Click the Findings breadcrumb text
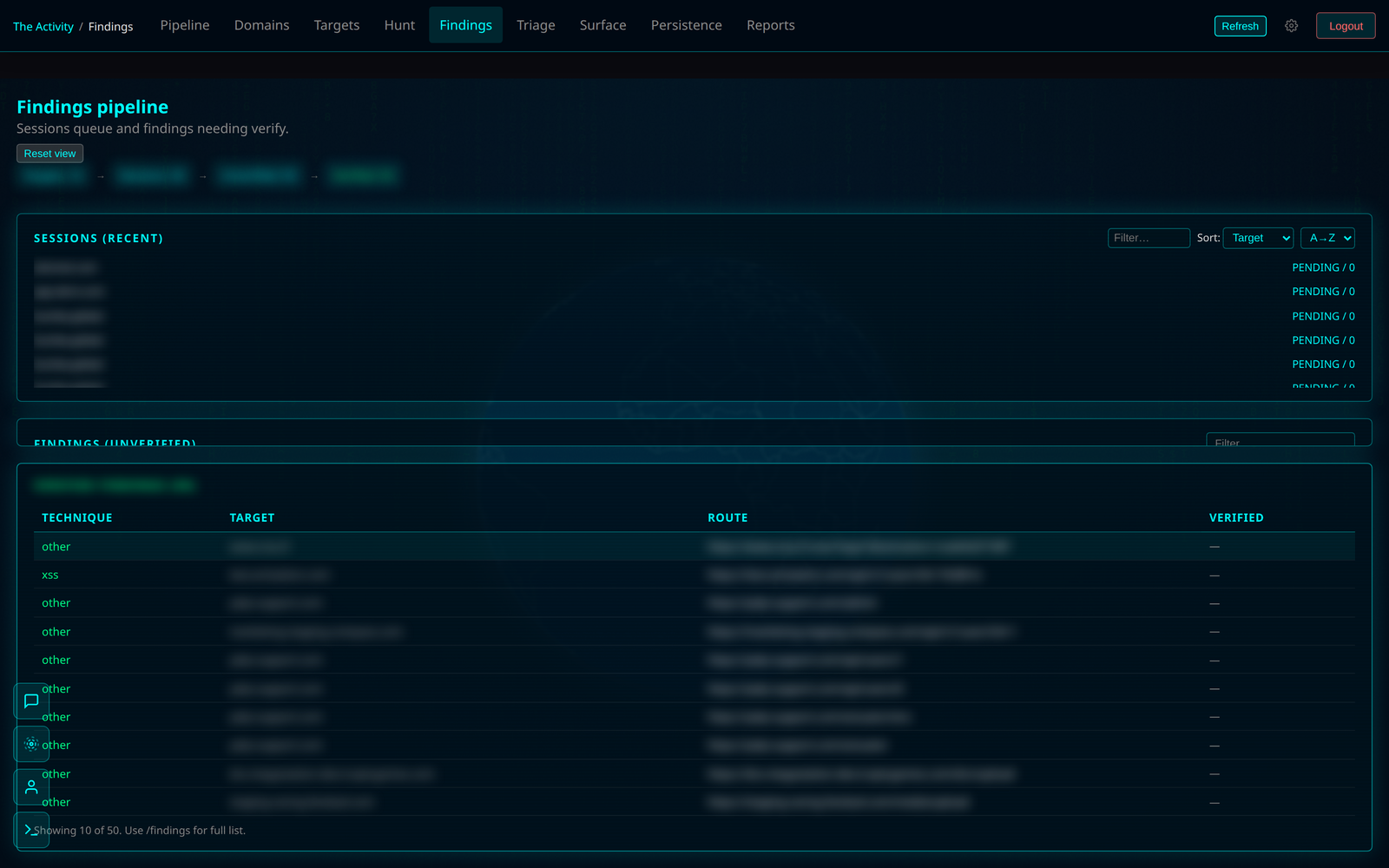The width and height of the screenshot is (1389, 868). pos(110,27)
